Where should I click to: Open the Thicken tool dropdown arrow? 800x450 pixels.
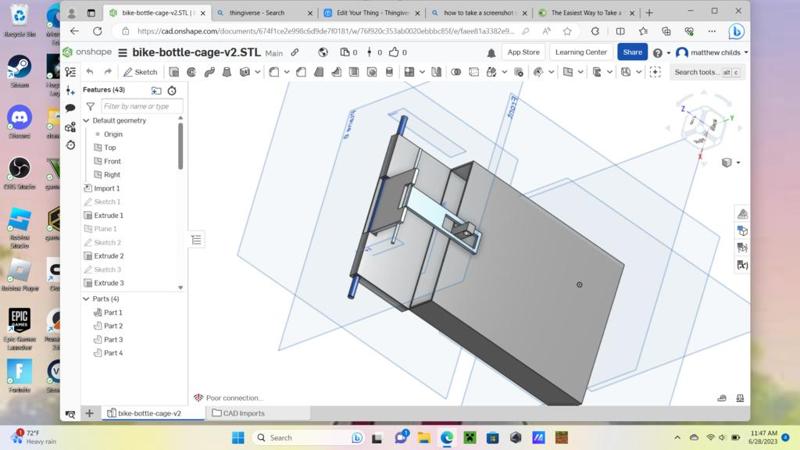coord(257,72)
